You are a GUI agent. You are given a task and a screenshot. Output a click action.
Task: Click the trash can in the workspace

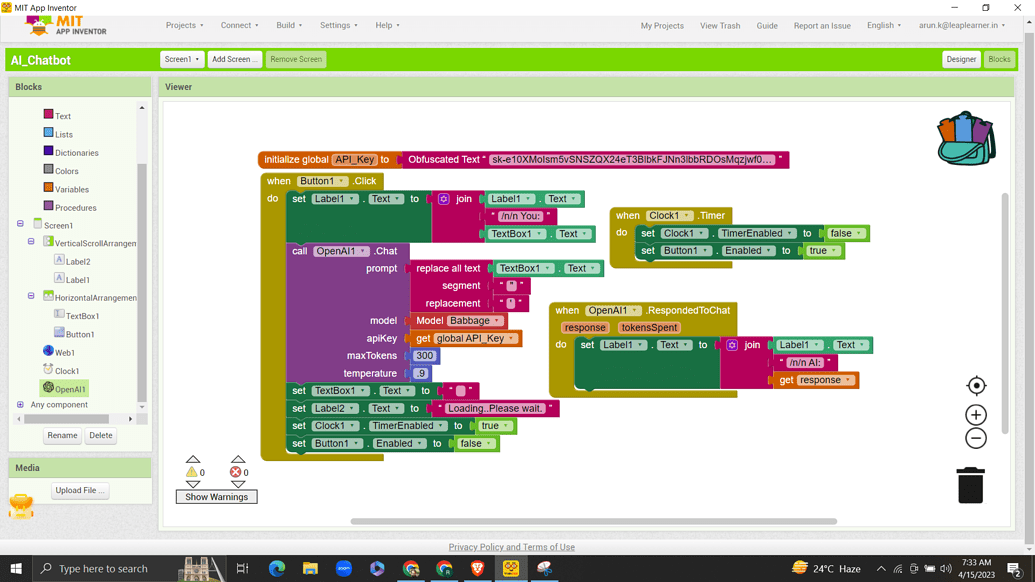coord(970,485)
